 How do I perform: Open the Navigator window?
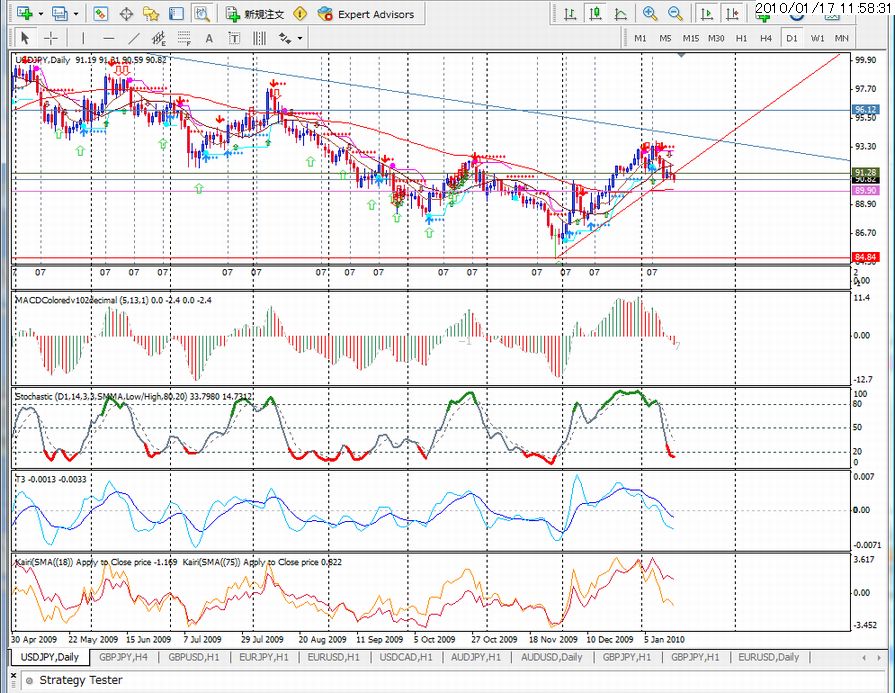click(x=151, y=14)
